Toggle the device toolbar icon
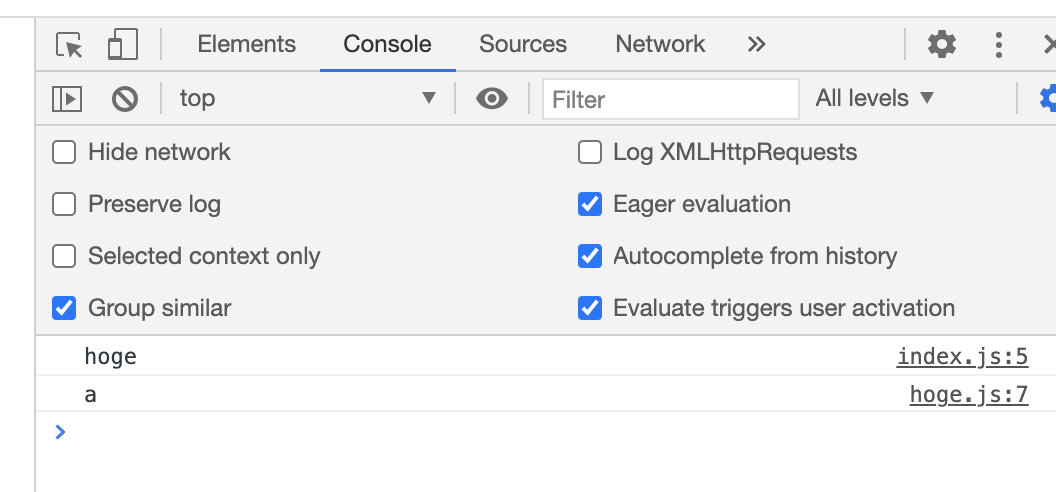1056x492 pixels. (122, 45)
